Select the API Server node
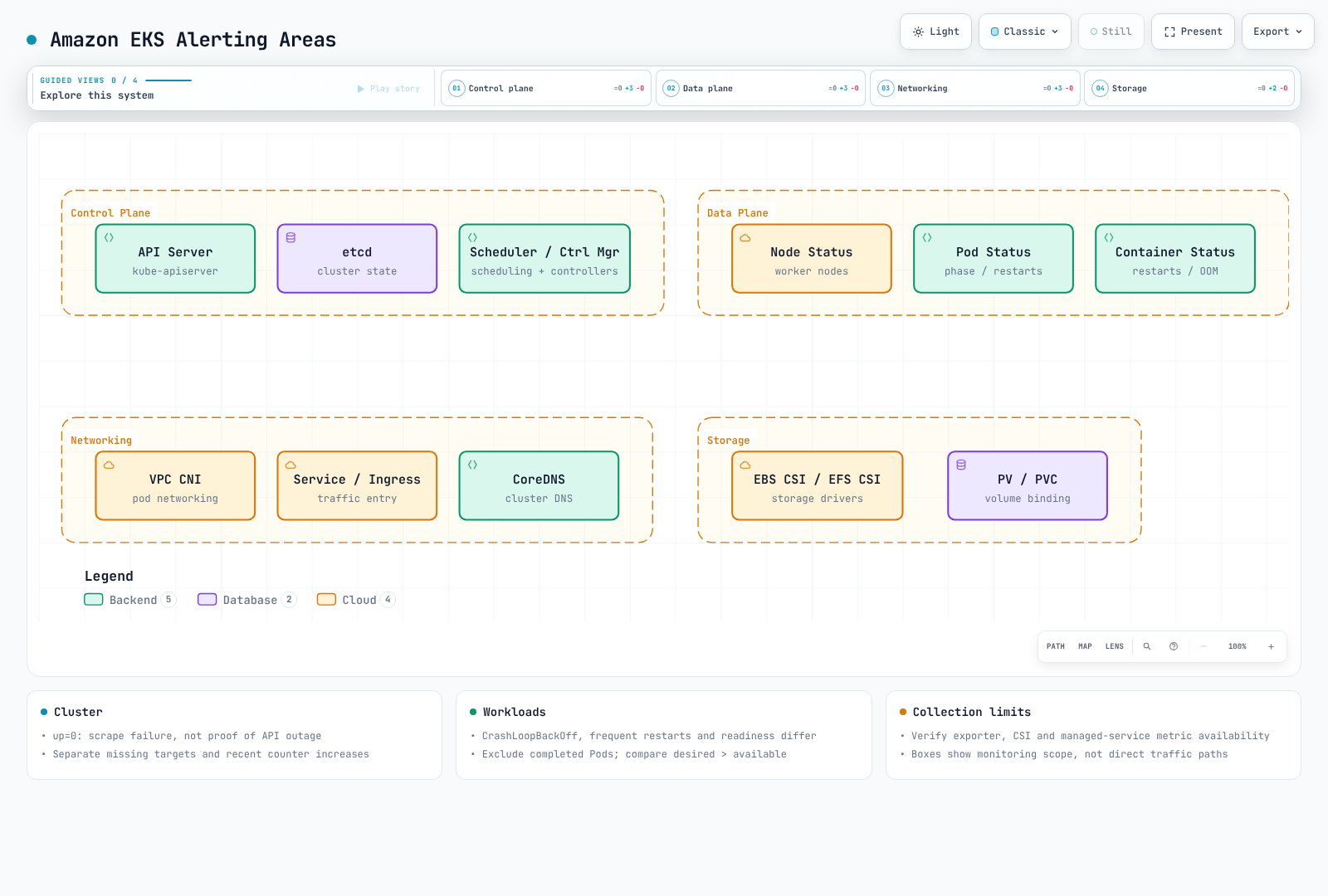The image size is (1328, 896). 175,259
